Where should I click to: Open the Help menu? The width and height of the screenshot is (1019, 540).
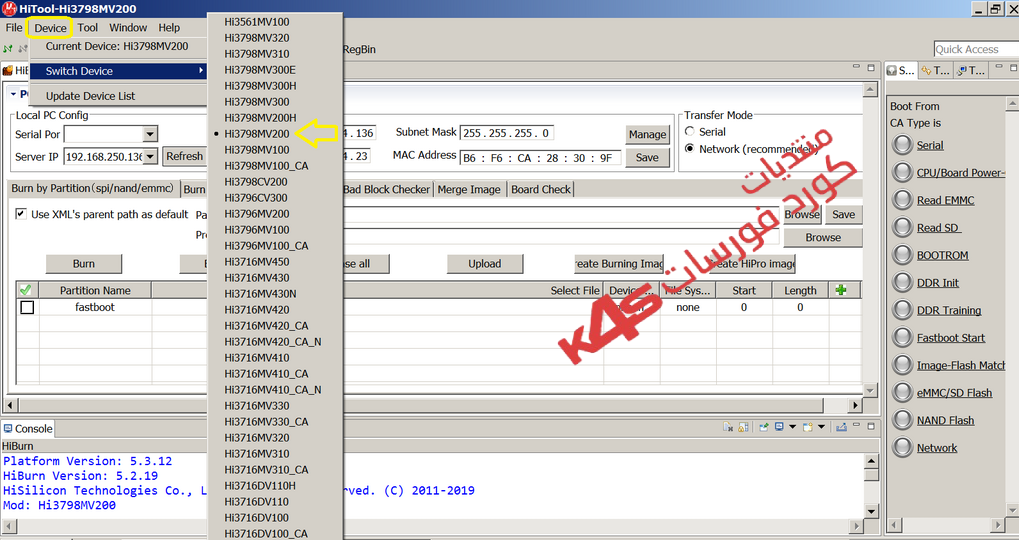(169, 27)
